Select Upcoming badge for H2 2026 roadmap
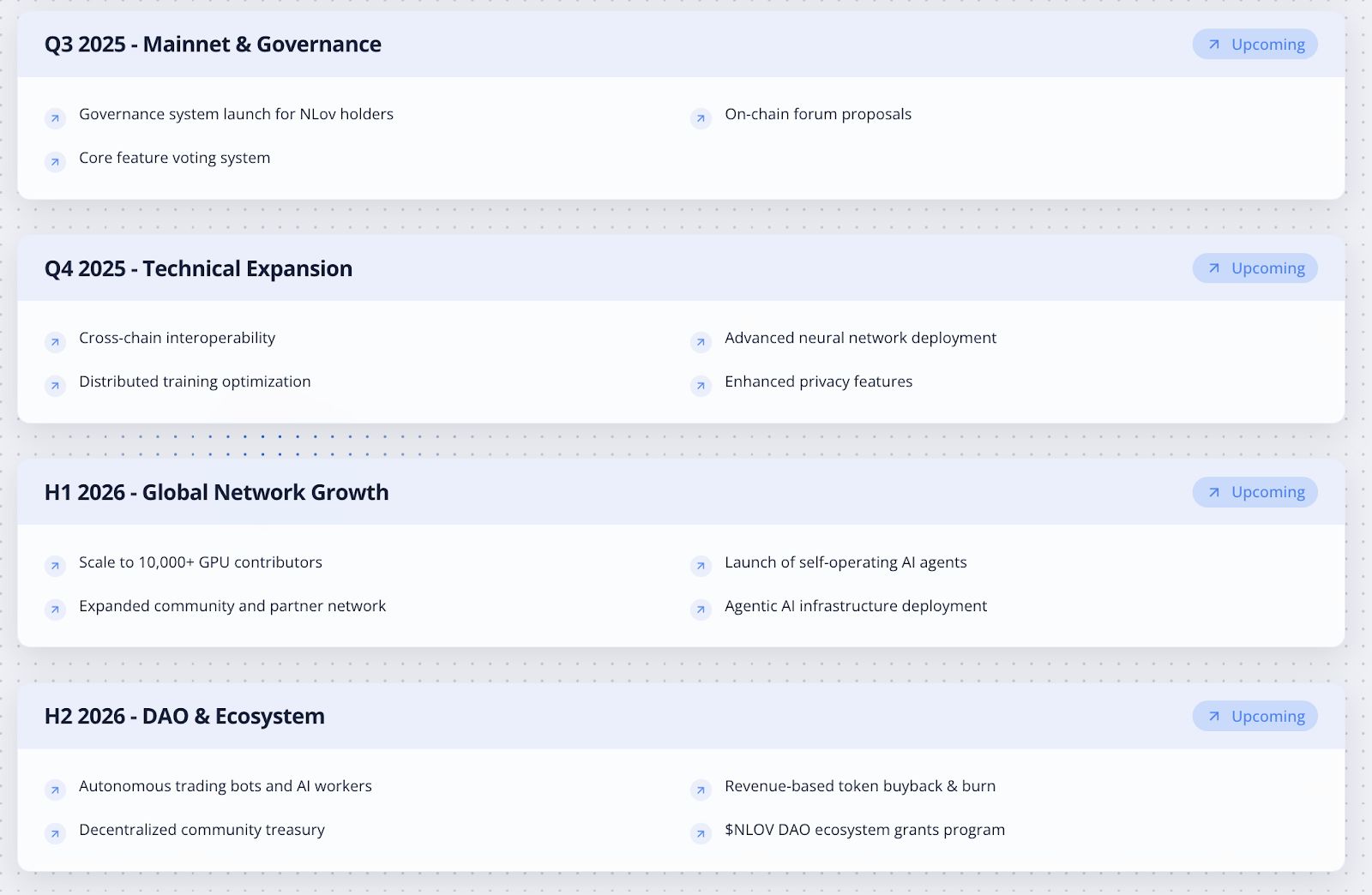Viewport: 1372px width, 895px height. point(1255,716)
